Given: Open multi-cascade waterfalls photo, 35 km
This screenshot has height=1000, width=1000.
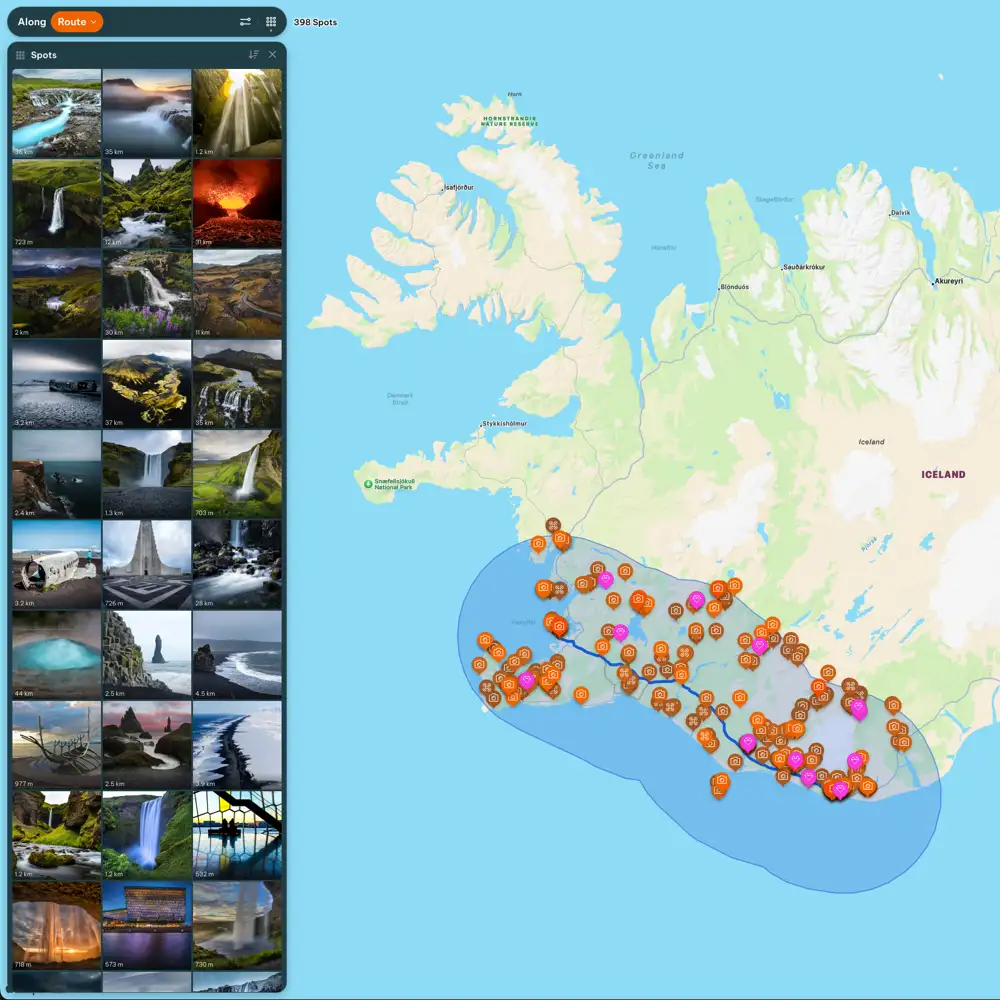Looking at the screenshot, I should [237, 384].
